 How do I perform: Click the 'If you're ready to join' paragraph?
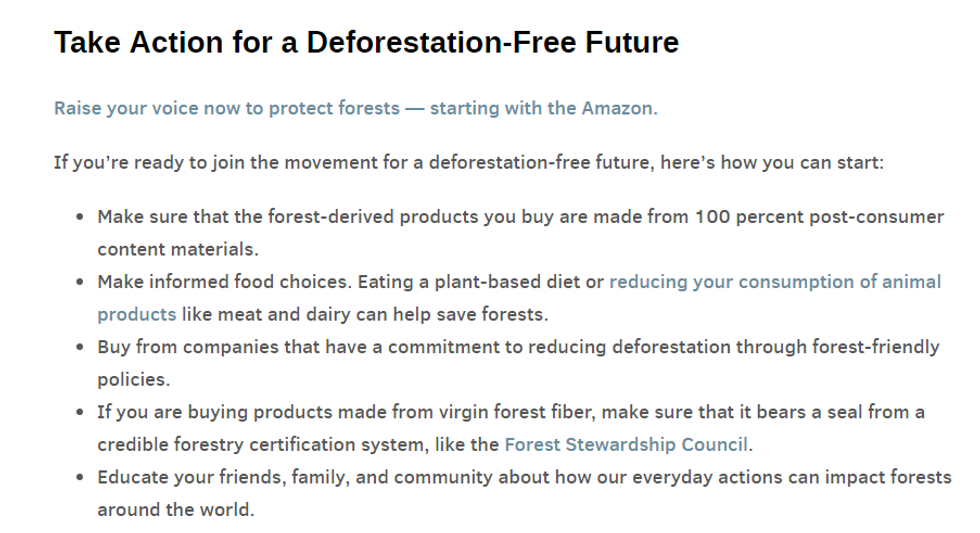coord(468,162)
